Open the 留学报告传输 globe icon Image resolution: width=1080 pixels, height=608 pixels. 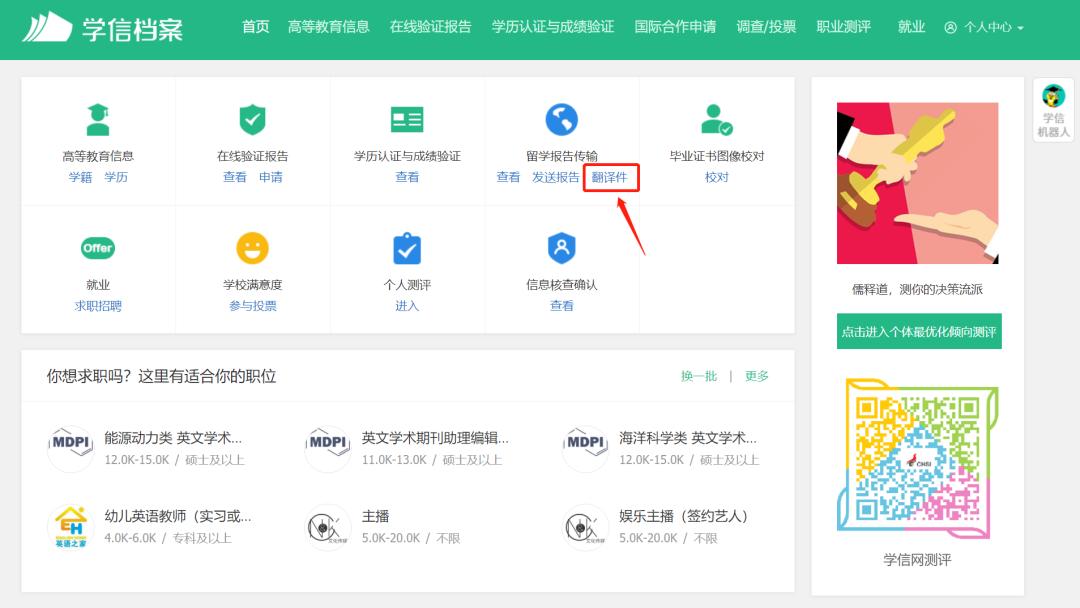tap(561, 118)
